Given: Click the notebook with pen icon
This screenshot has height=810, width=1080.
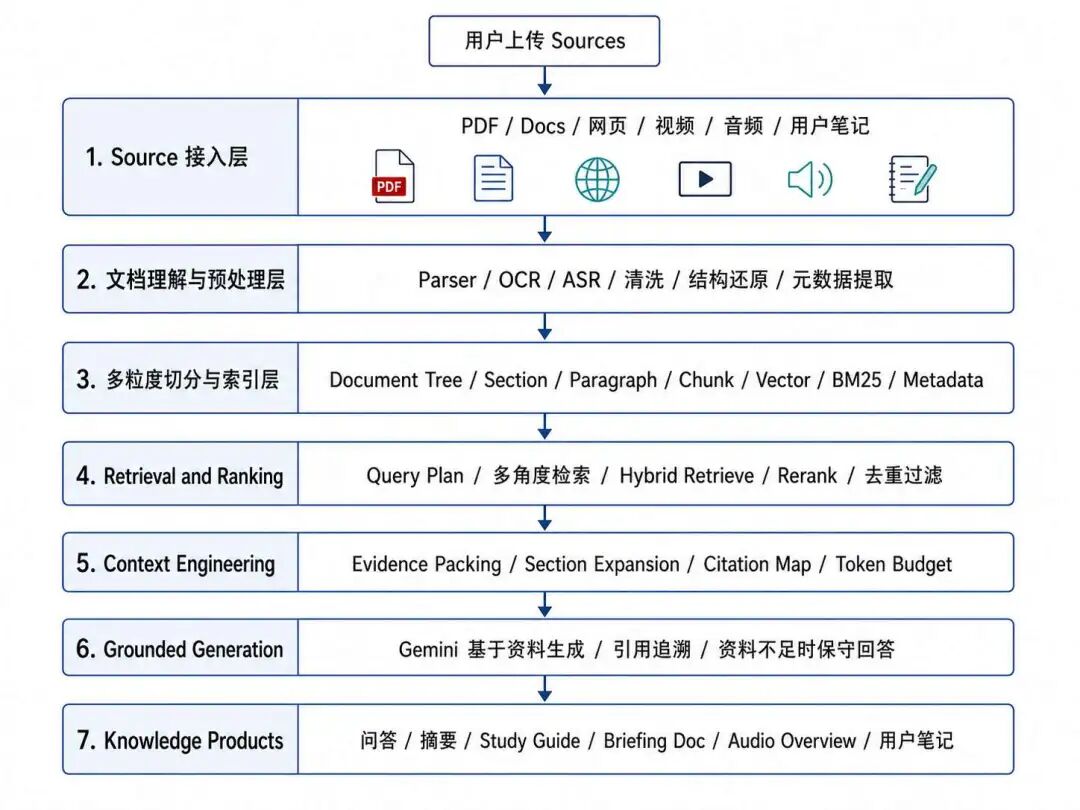Looking at the screenshot, I should click(913, 179).
